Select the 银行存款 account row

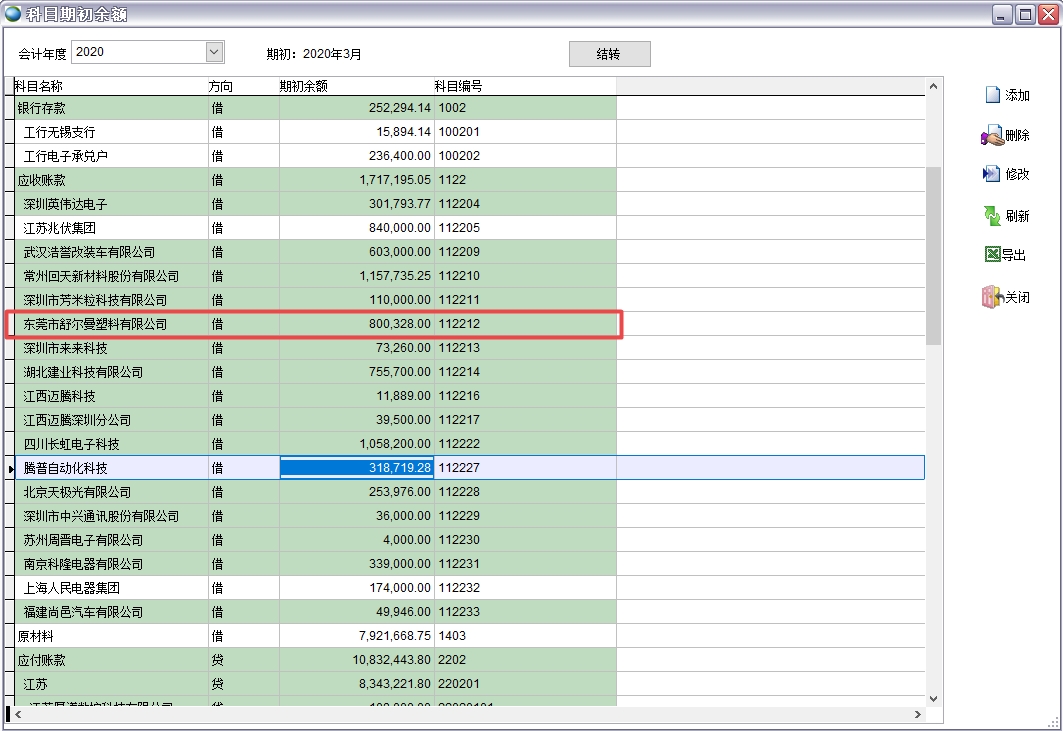(41, 108)
